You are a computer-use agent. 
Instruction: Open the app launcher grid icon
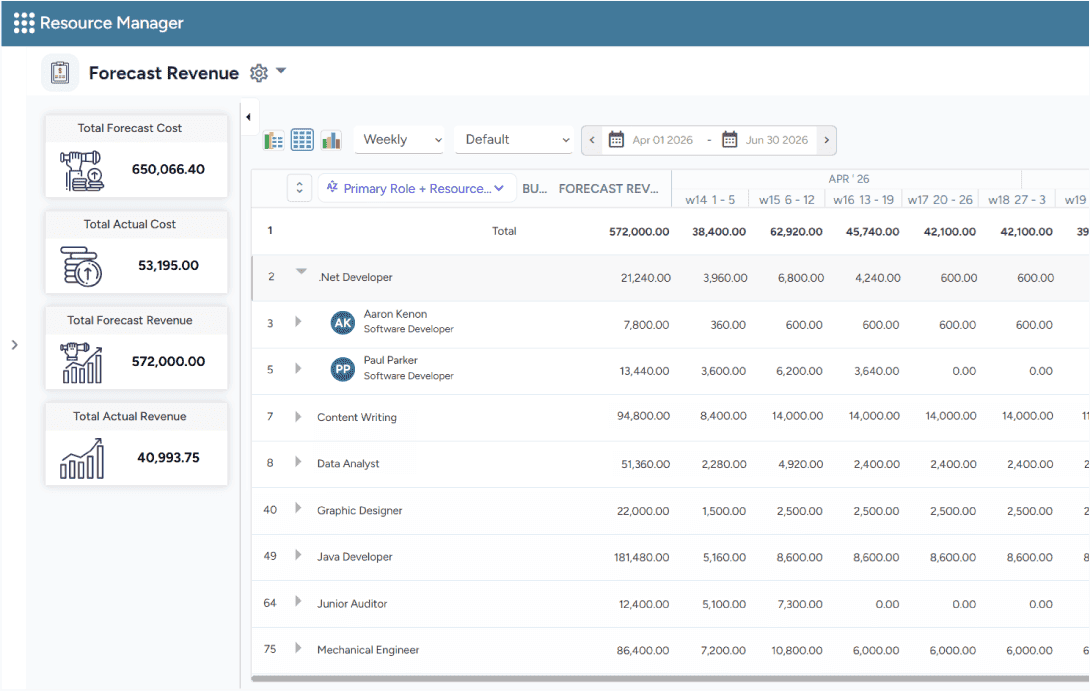tap(24, 23)
